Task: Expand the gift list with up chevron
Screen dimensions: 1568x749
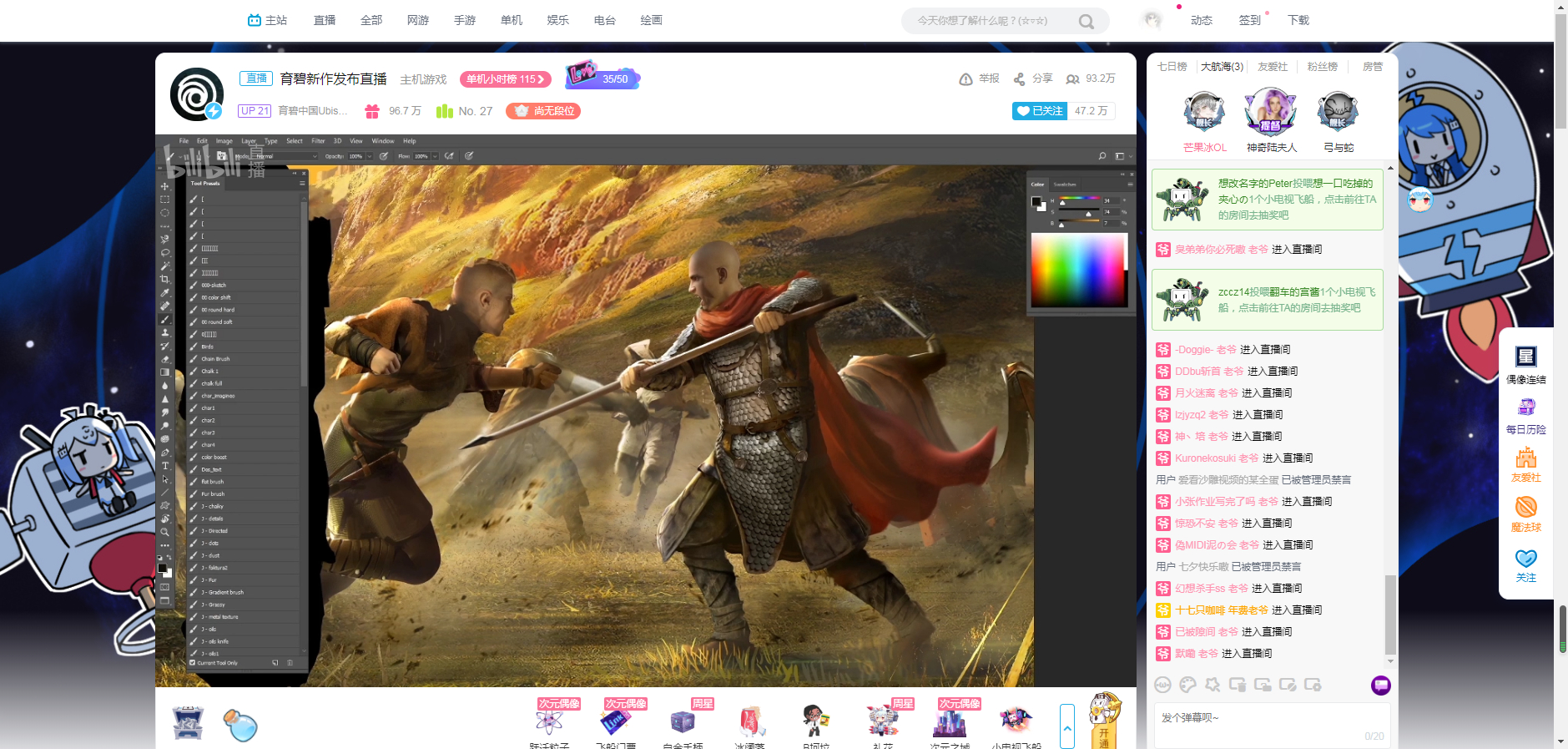Action: click(1066, 726)
